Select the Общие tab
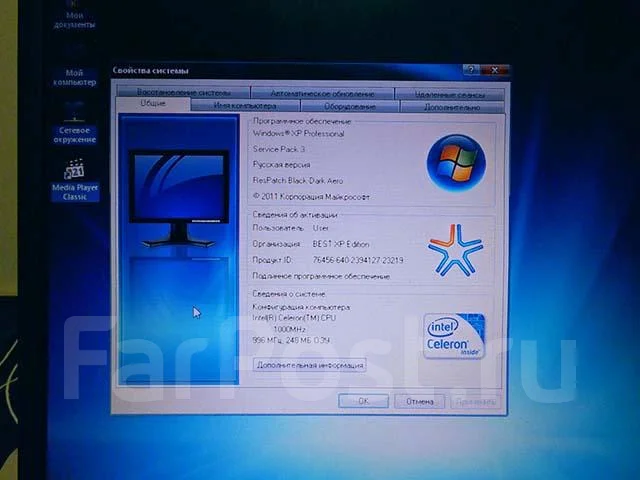640x480 pixels. [x=153, y=104]
